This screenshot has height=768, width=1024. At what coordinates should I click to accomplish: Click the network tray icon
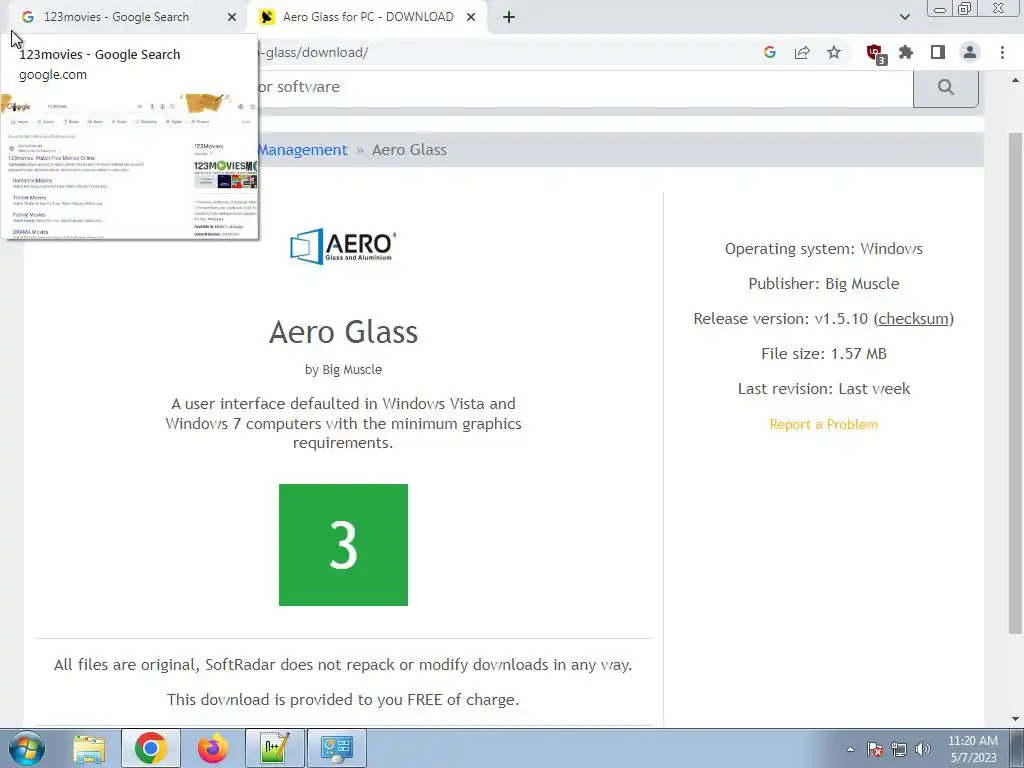pos(899,749)
